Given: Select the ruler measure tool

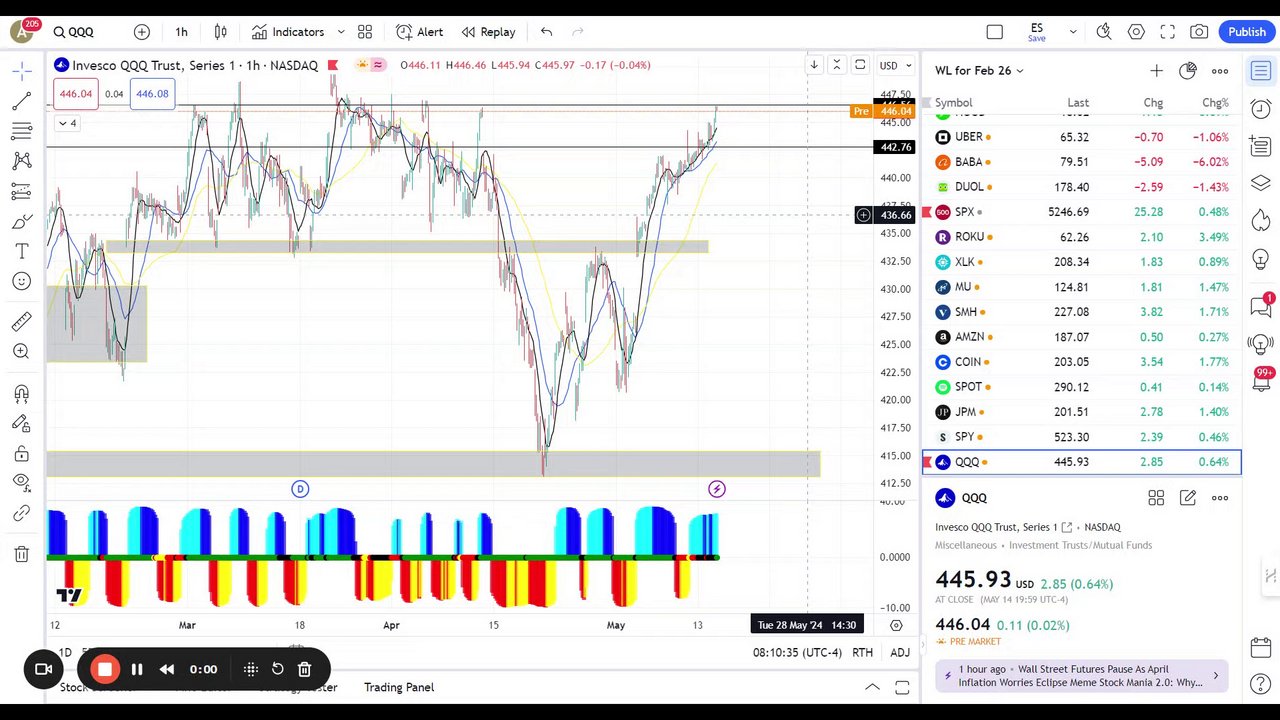Looking at the screenshot, I should (21, 321).
